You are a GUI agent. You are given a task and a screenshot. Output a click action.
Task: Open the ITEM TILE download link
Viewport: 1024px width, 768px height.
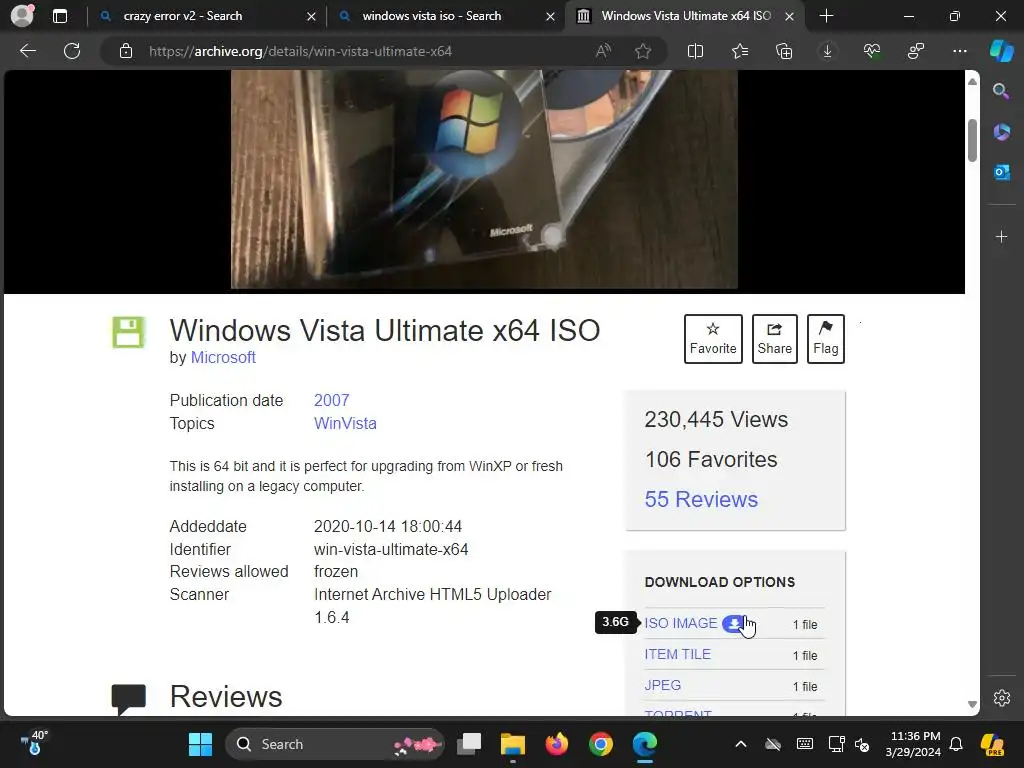(677, 654)
